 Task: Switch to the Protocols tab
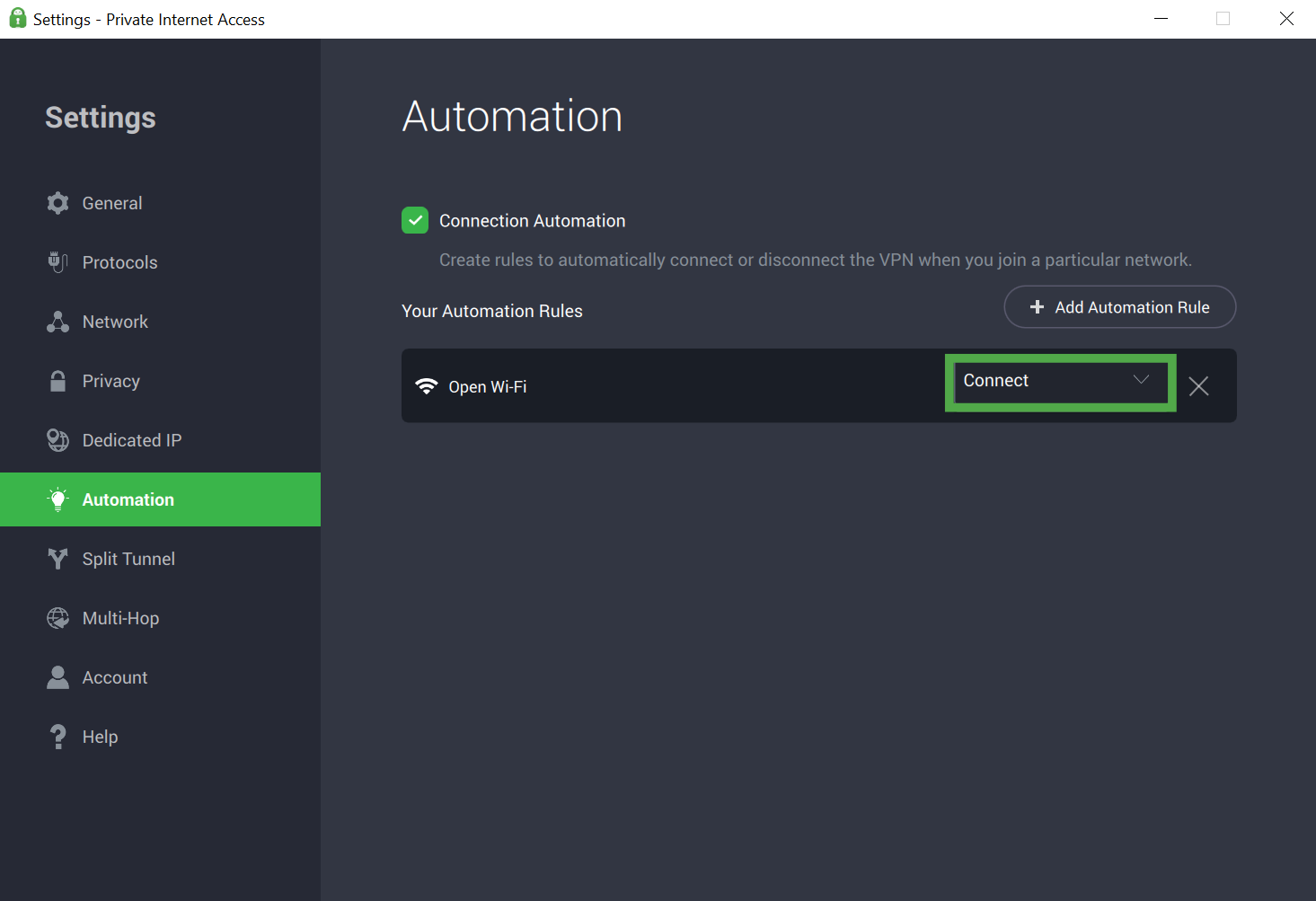[x=160, y=262]
